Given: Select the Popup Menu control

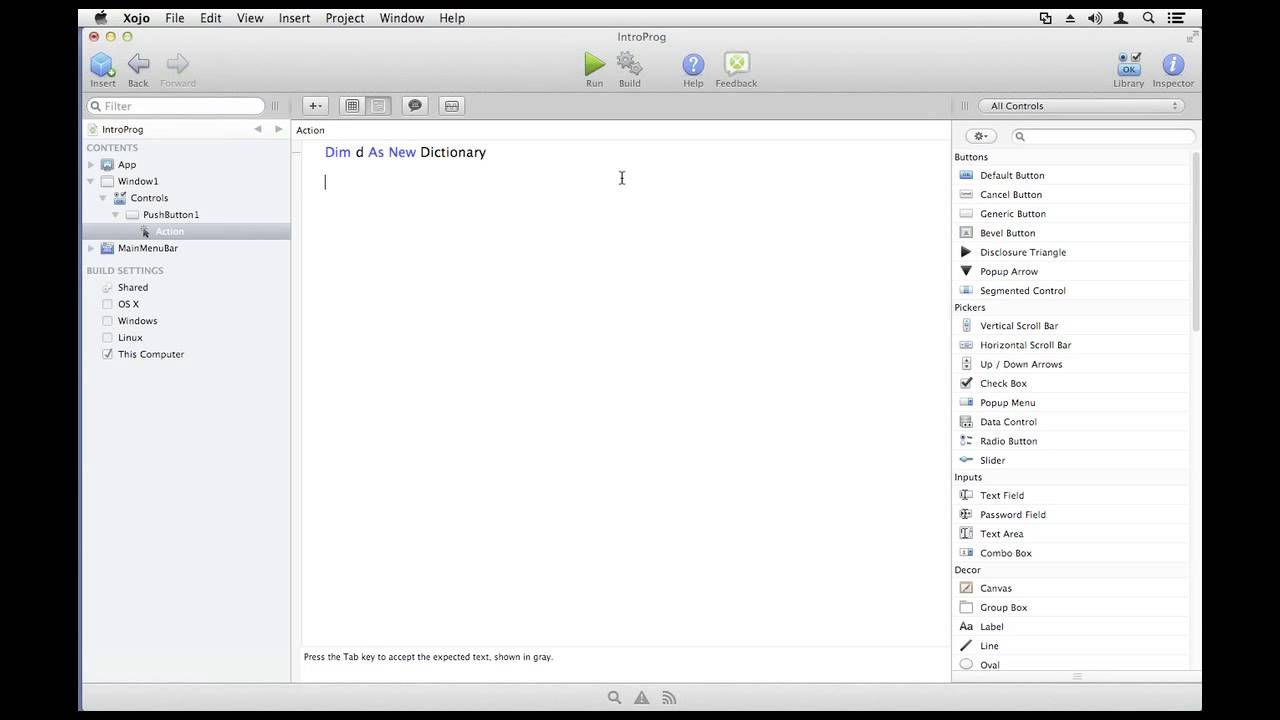Looking at the screenshot, I should point(1007,403).
